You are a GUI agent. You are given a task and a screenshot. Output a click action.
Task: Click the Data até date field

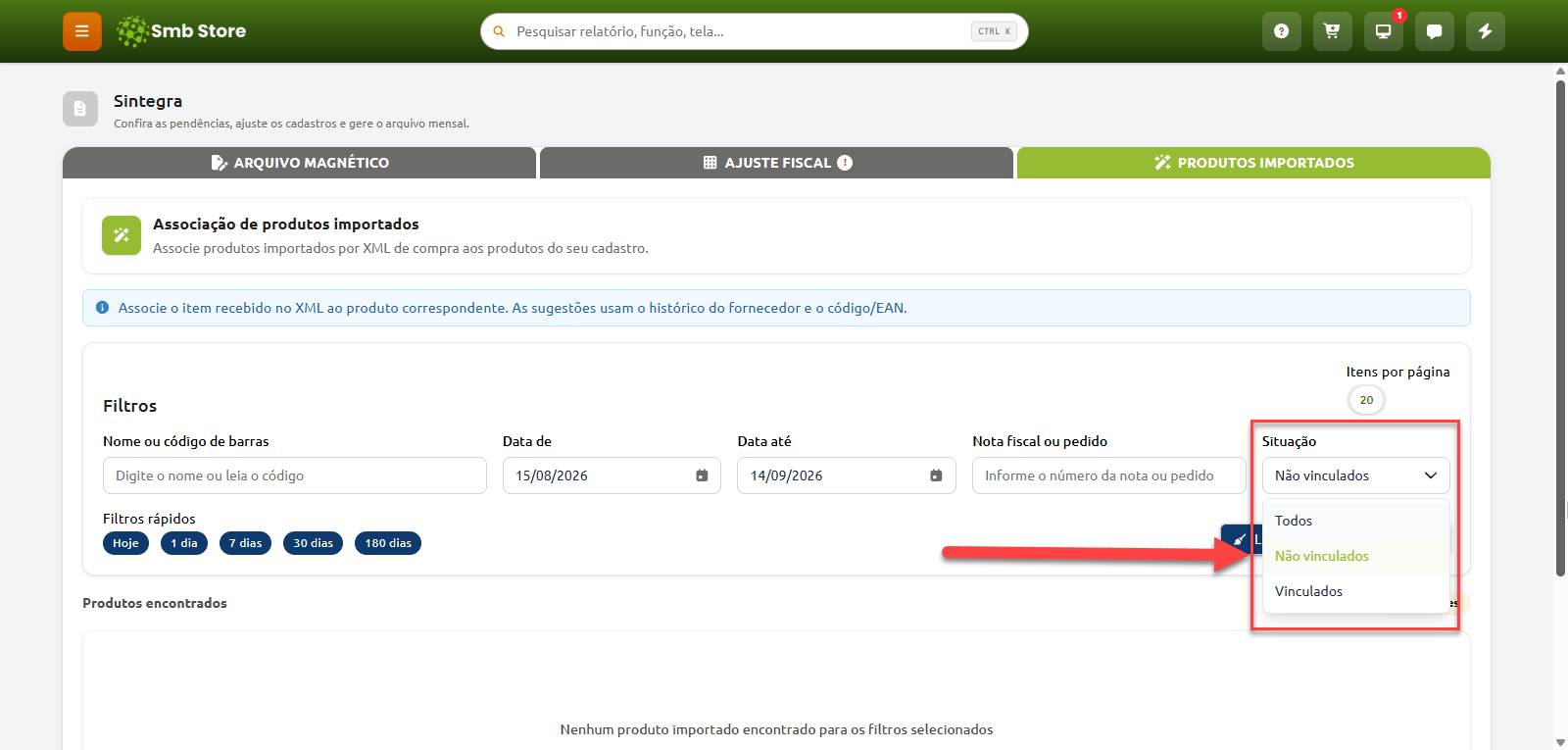click(x=847, y=475)
